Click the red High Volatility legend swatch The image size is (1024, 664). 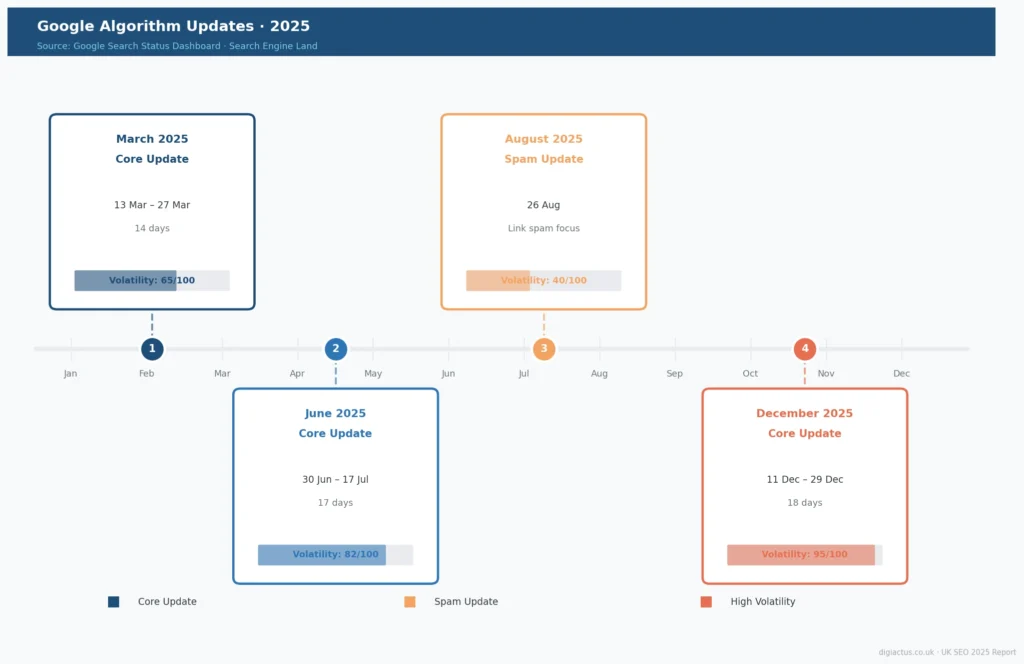[706, 602]
